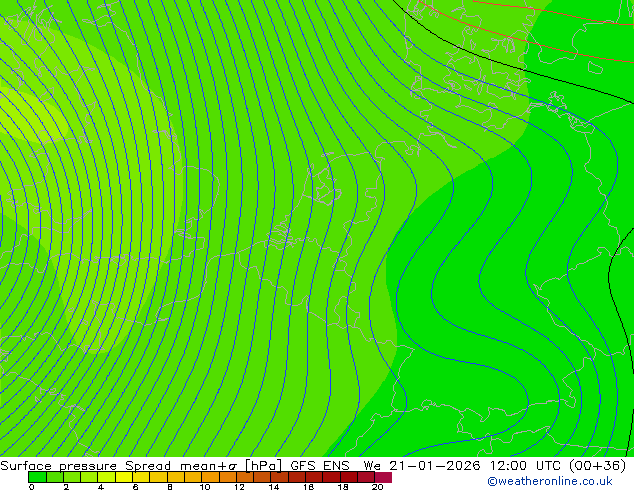Select the bright yellow legend swatch before 6
The height and width of the screenshot is (490, 634).
pos(124,477)
